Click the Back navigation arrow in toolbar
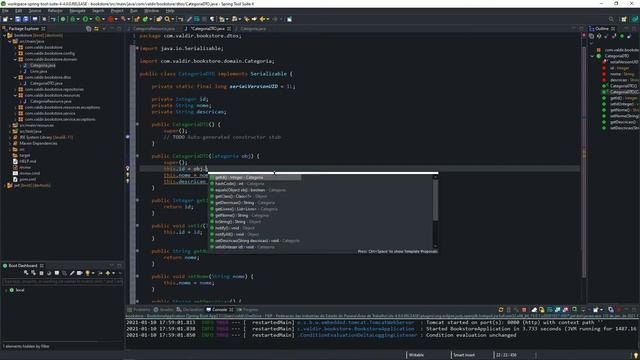This screenshot has width=640, height=360. tap(262, 19)
